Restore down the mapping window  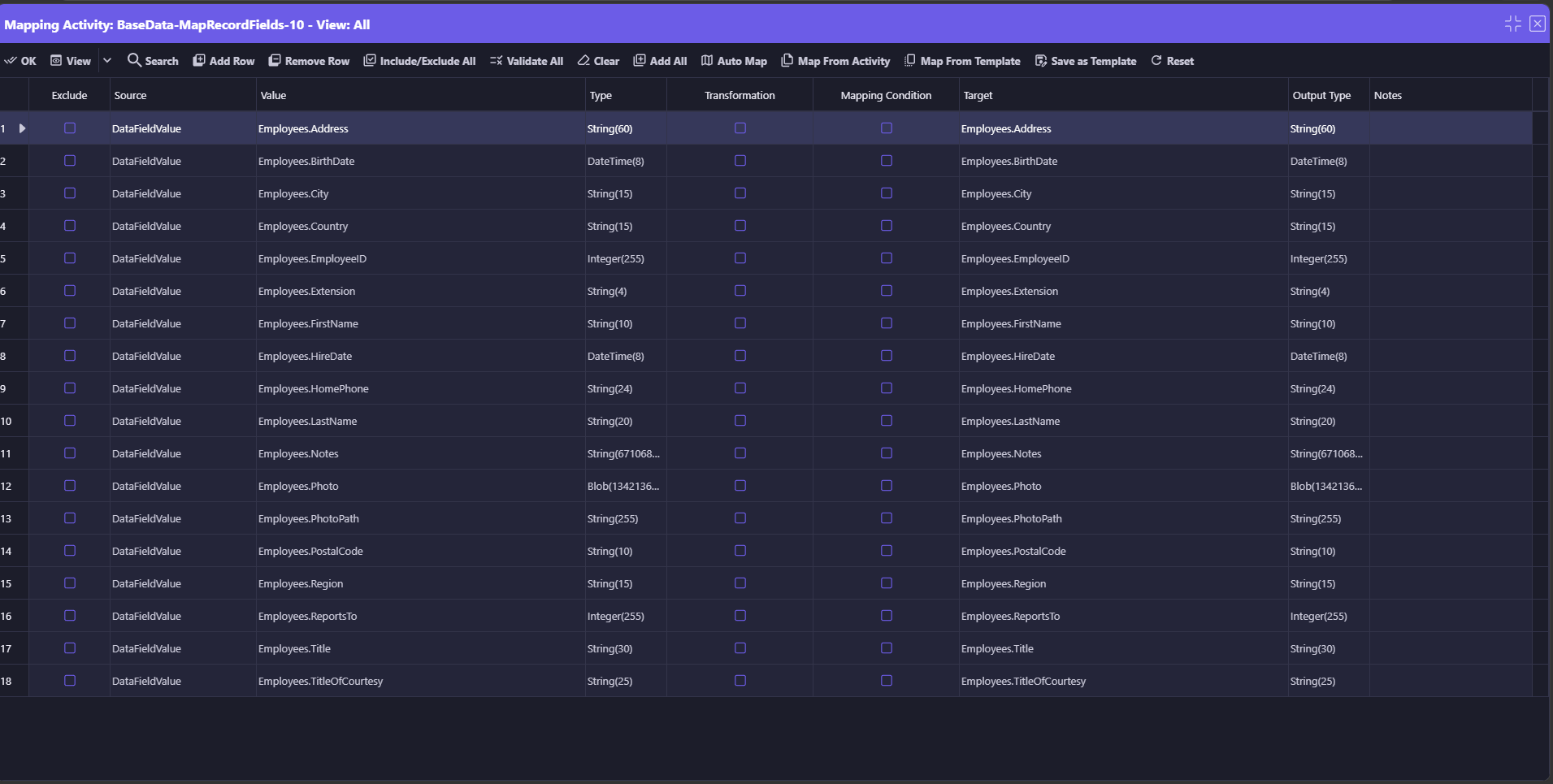(1512, 24)
